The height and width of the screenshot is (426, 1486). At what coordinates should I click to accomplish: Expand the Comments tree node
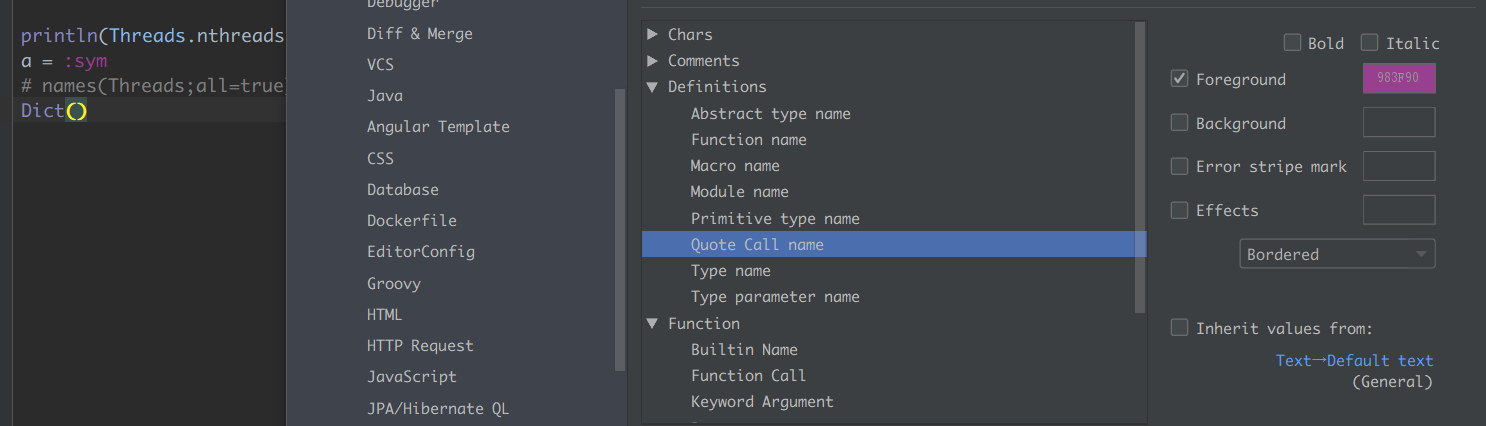[653, 61]
